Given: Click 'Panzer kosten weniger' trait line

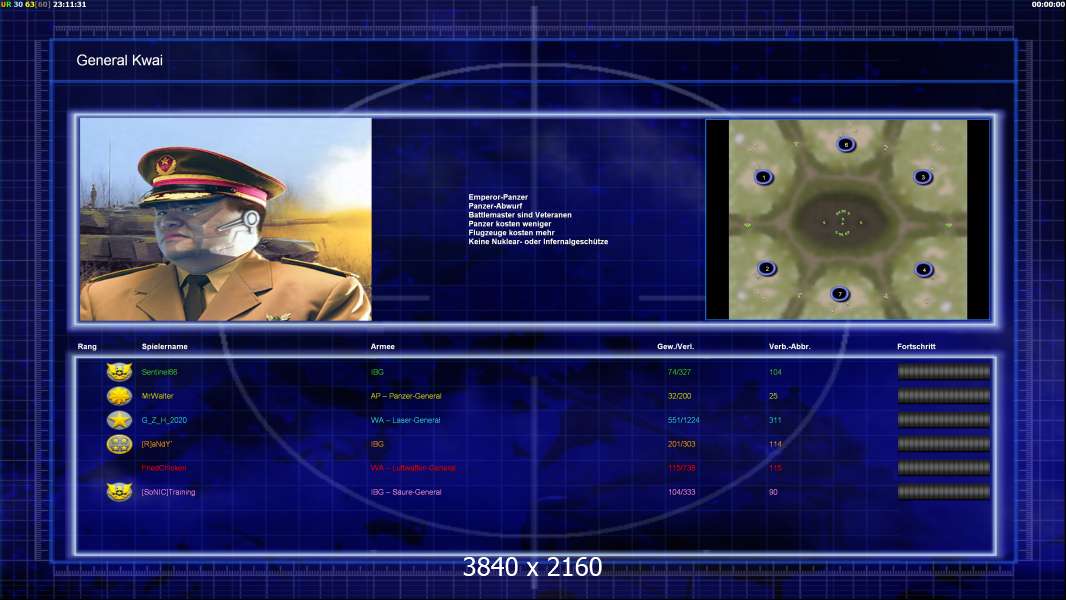Looking at the screenshot, I should (509, 224).
